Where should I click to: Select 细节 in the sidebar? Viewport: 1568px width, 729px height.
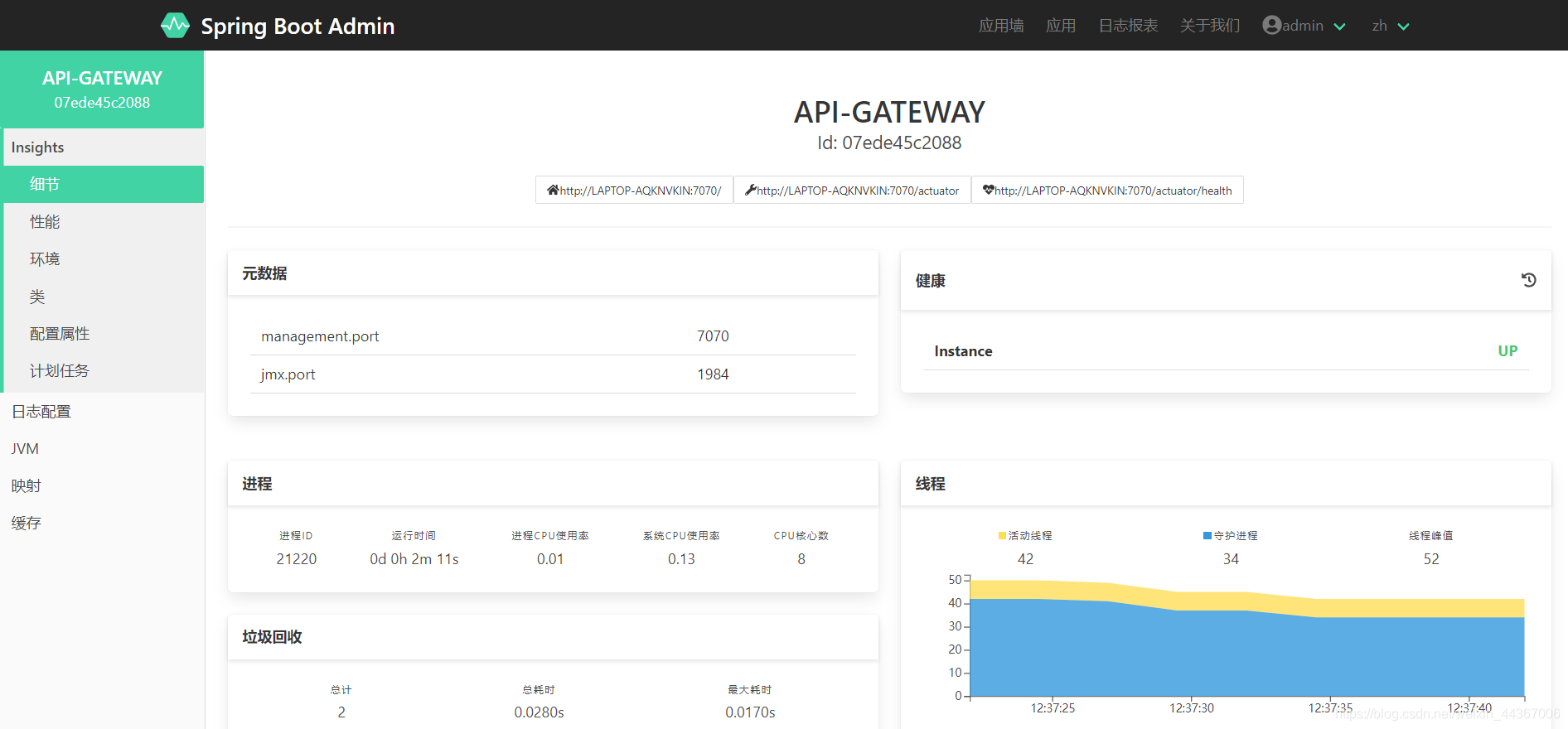[104, 184]
